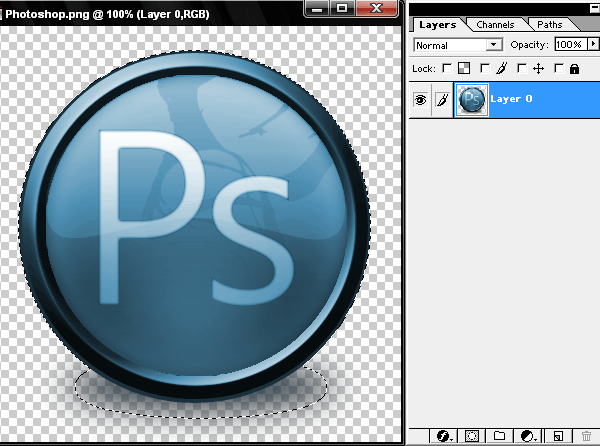Enable lock position checkbox
This screenshot has height=446, width=600.
(x=522, y=68)
